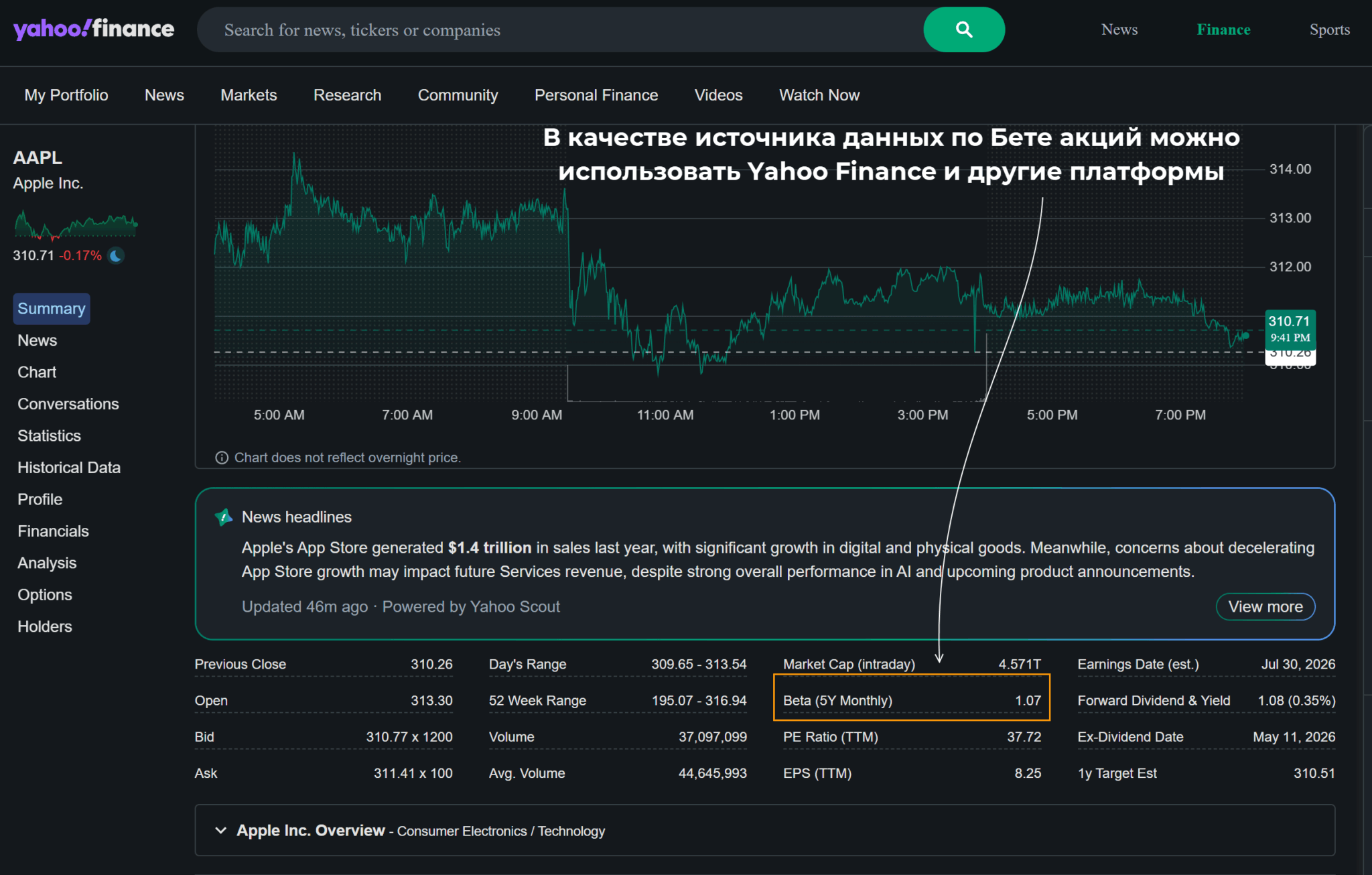Click the 1y Target Est value 310.51
This screenshot has width=1372, height=875.
click(1314, 773)
